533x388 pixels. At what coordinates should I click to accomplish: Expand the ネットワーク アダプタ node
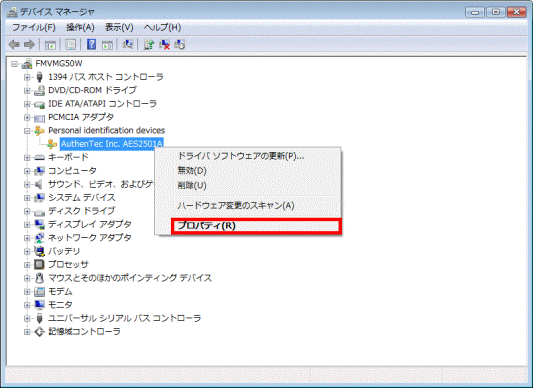27,238
